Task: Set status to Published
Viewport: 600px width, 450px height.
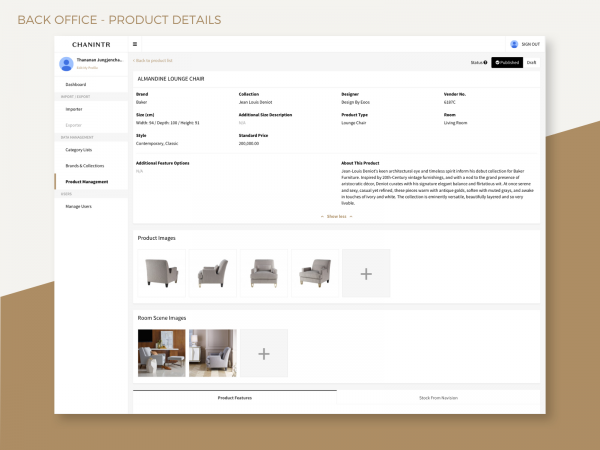Action: click(x=506, y=62)
